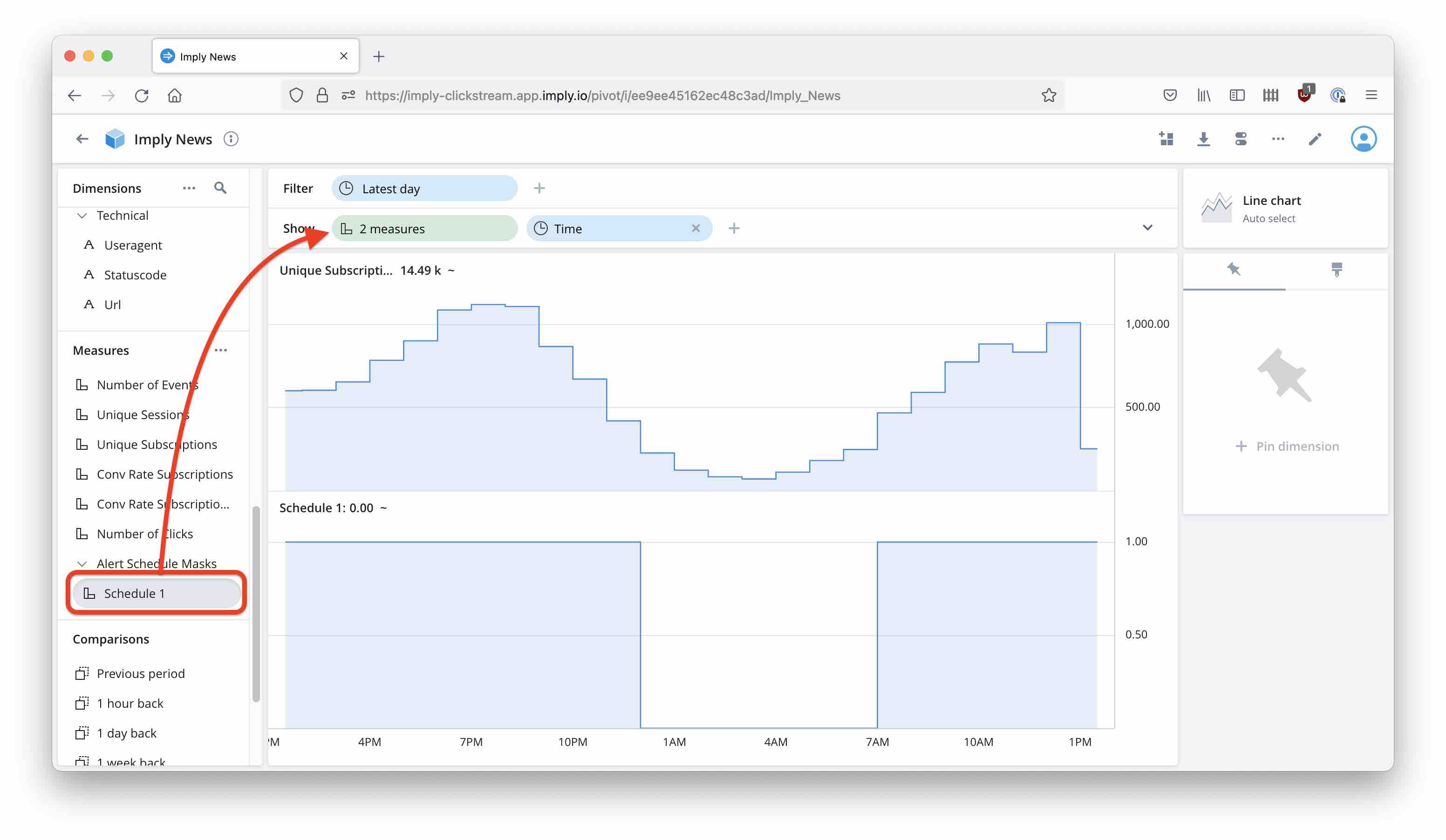Remove Time from the Show row
The height and width of the screenshot is (840, 1446).
pyautogui.click(x=696, y=228)
